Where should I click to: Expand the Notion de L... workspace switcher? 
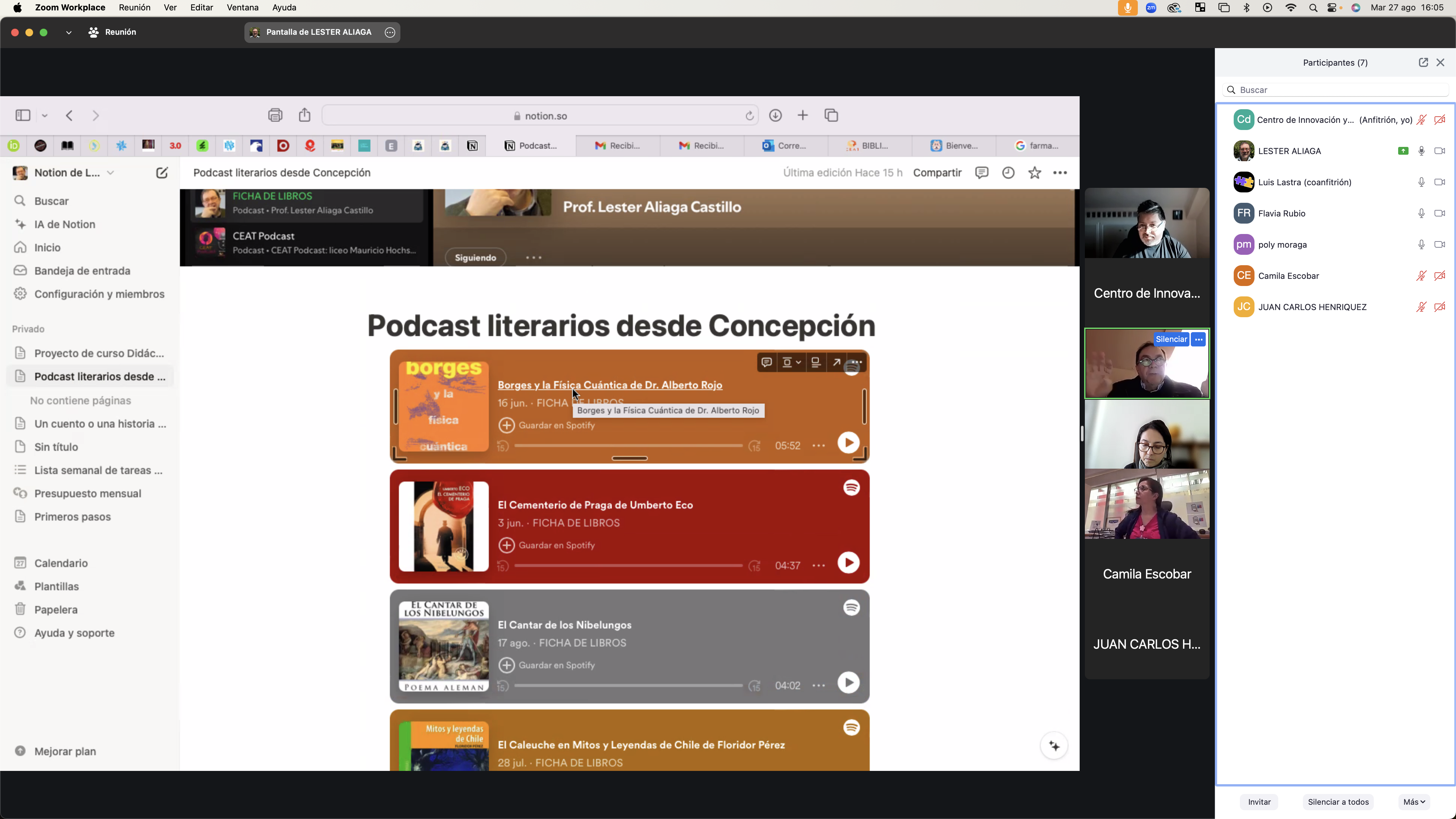pos(111,173)
